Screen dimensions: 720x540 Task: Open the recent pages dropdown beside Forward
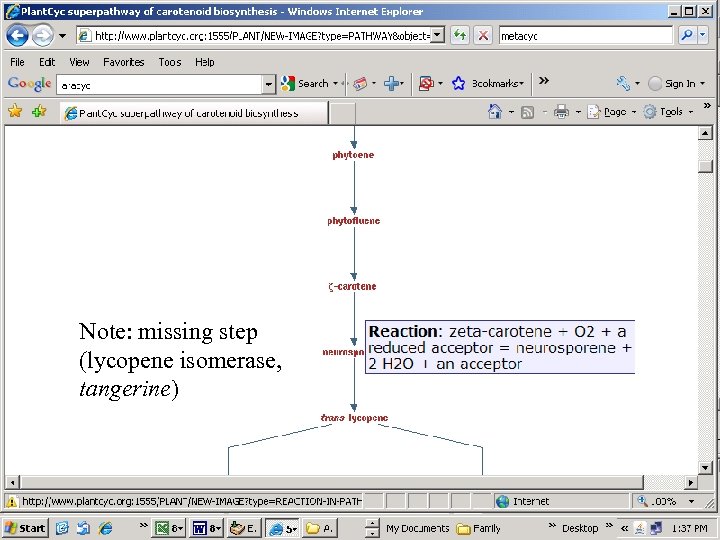point(62,36)
